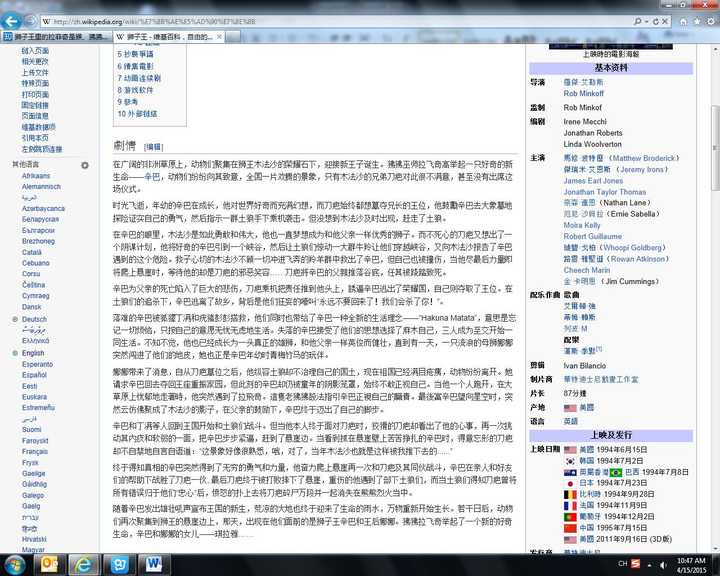Viewport: 720px width, 576px height.
Task: Launch Outlook from the taskbar
Action: pyautogui.click(x=49, y=564)
